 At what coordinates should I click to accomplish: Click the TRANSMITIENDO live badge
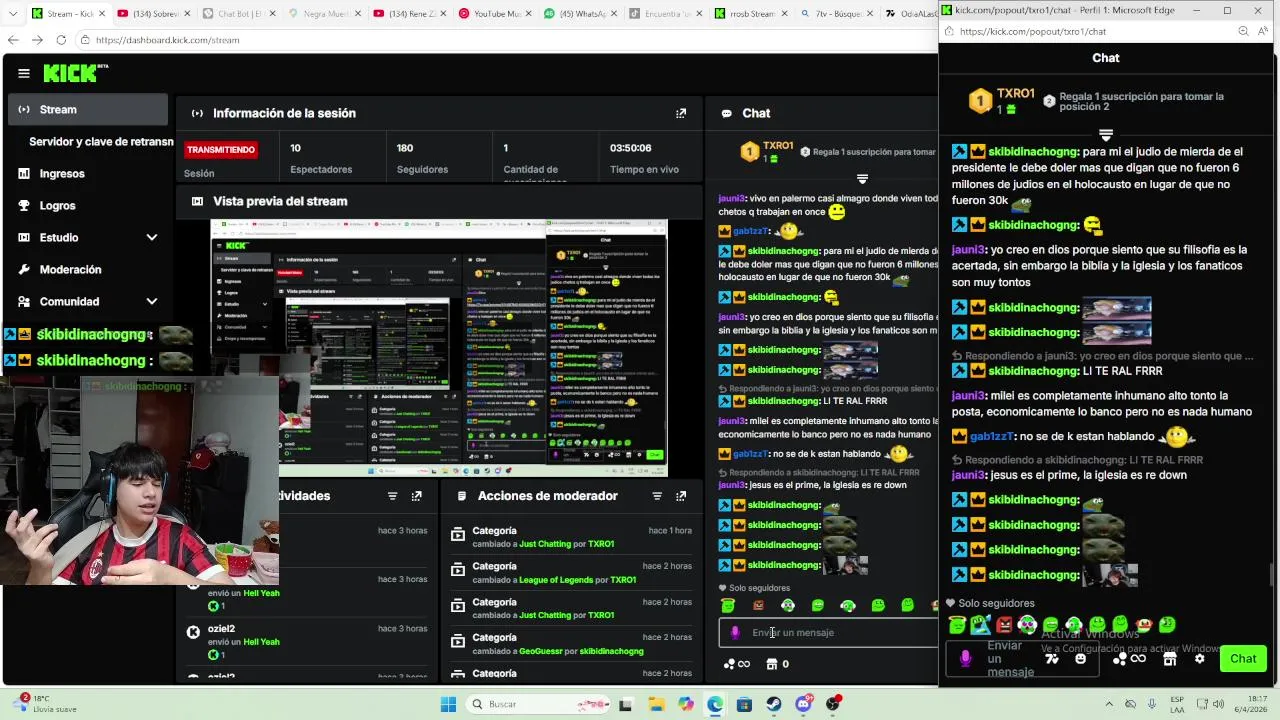pos(220,149)
